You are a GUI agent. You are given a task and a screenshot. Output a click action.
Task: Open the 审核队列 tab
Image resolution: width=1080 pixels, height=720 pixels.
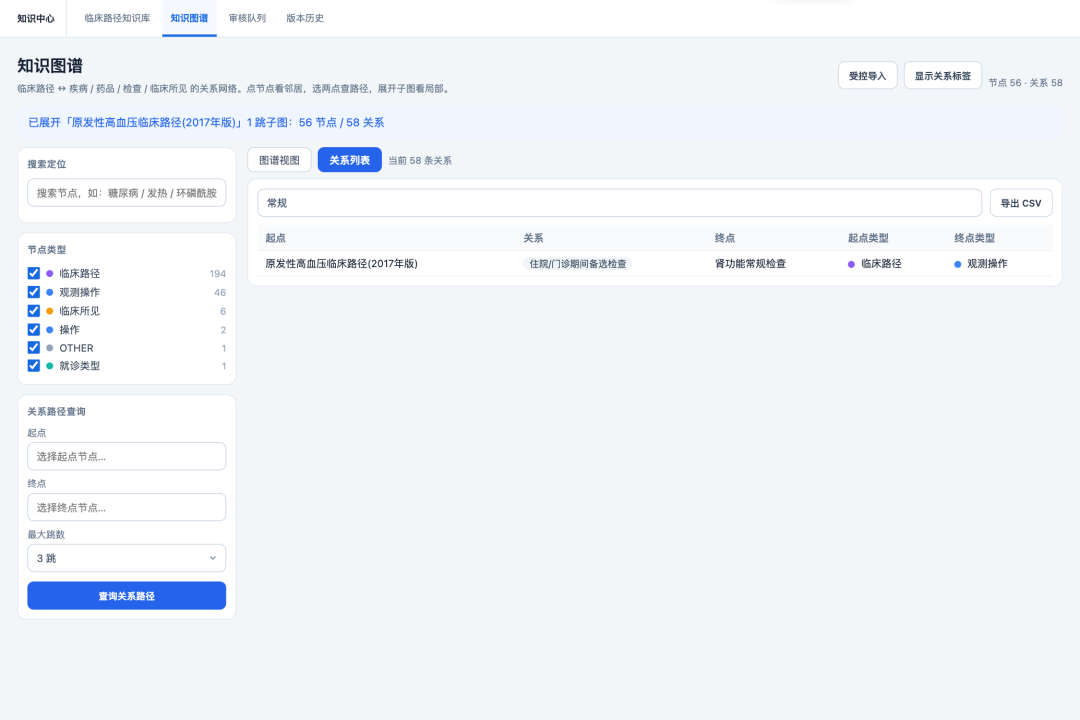tap(247, 19)
